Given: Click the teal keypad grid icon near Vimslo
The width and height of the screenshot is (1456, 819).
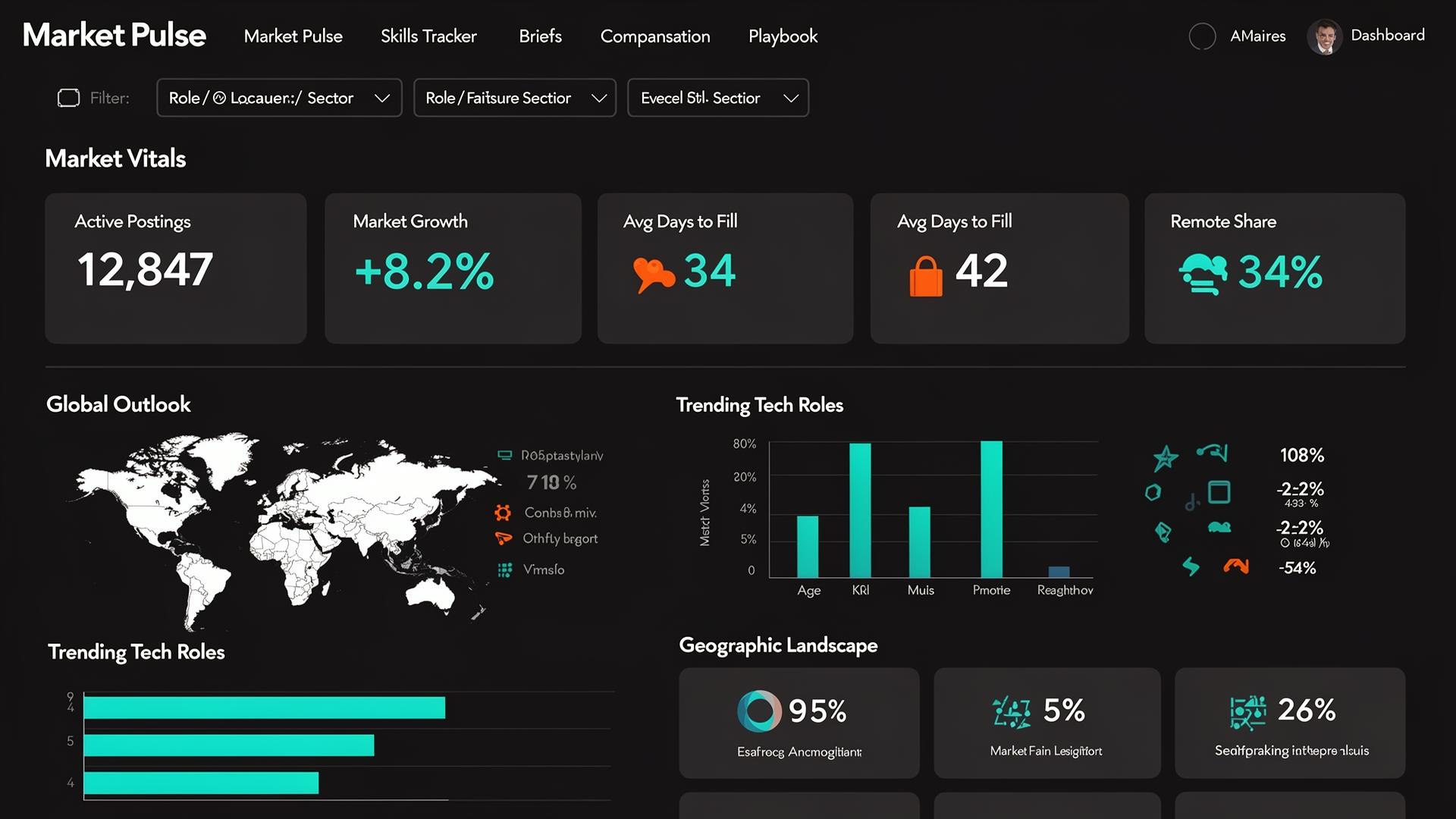Looking at the screenshot, I should point(503,570).
